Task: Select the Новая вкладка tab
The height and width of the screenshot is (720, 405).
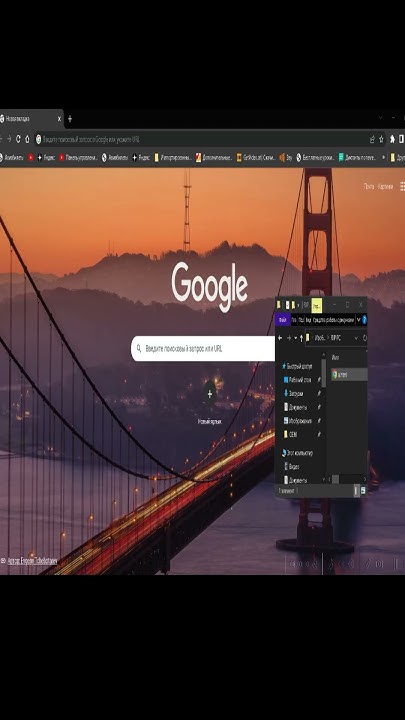Action: (30, 119)
